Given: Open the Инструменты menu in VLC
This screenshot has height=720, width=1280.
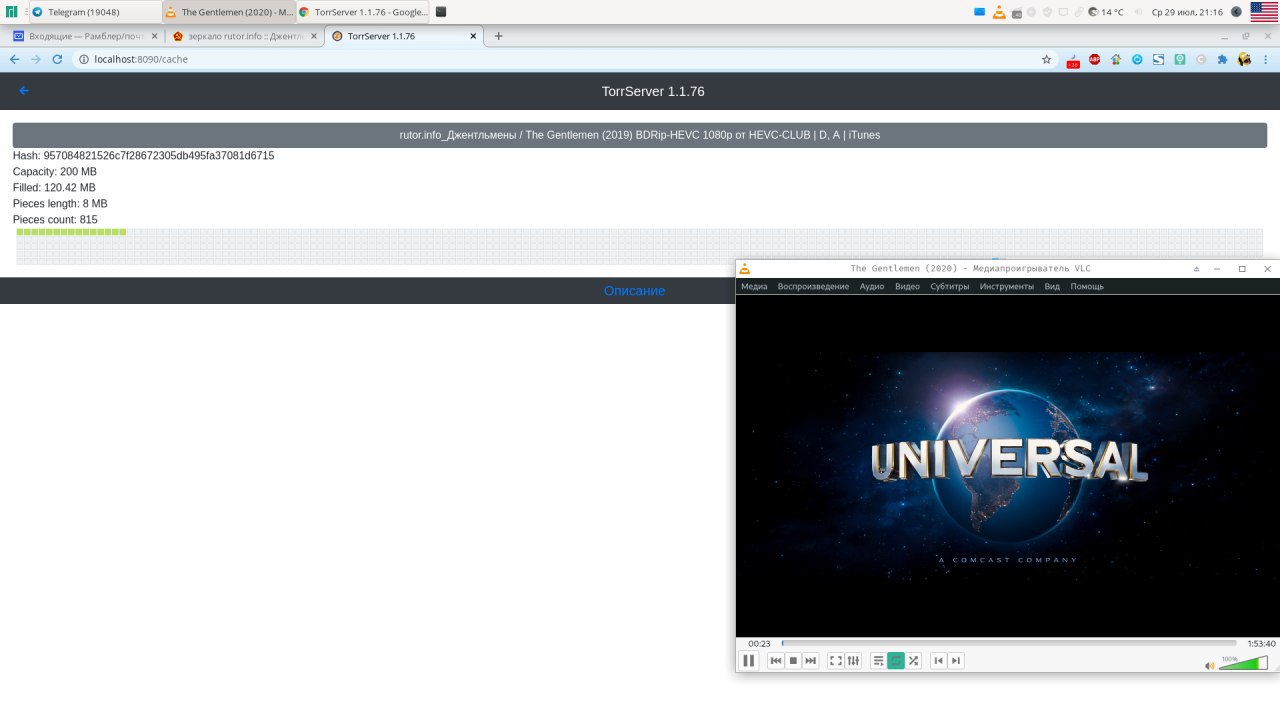Looking at the screenshot, I should pos(1007,287).
